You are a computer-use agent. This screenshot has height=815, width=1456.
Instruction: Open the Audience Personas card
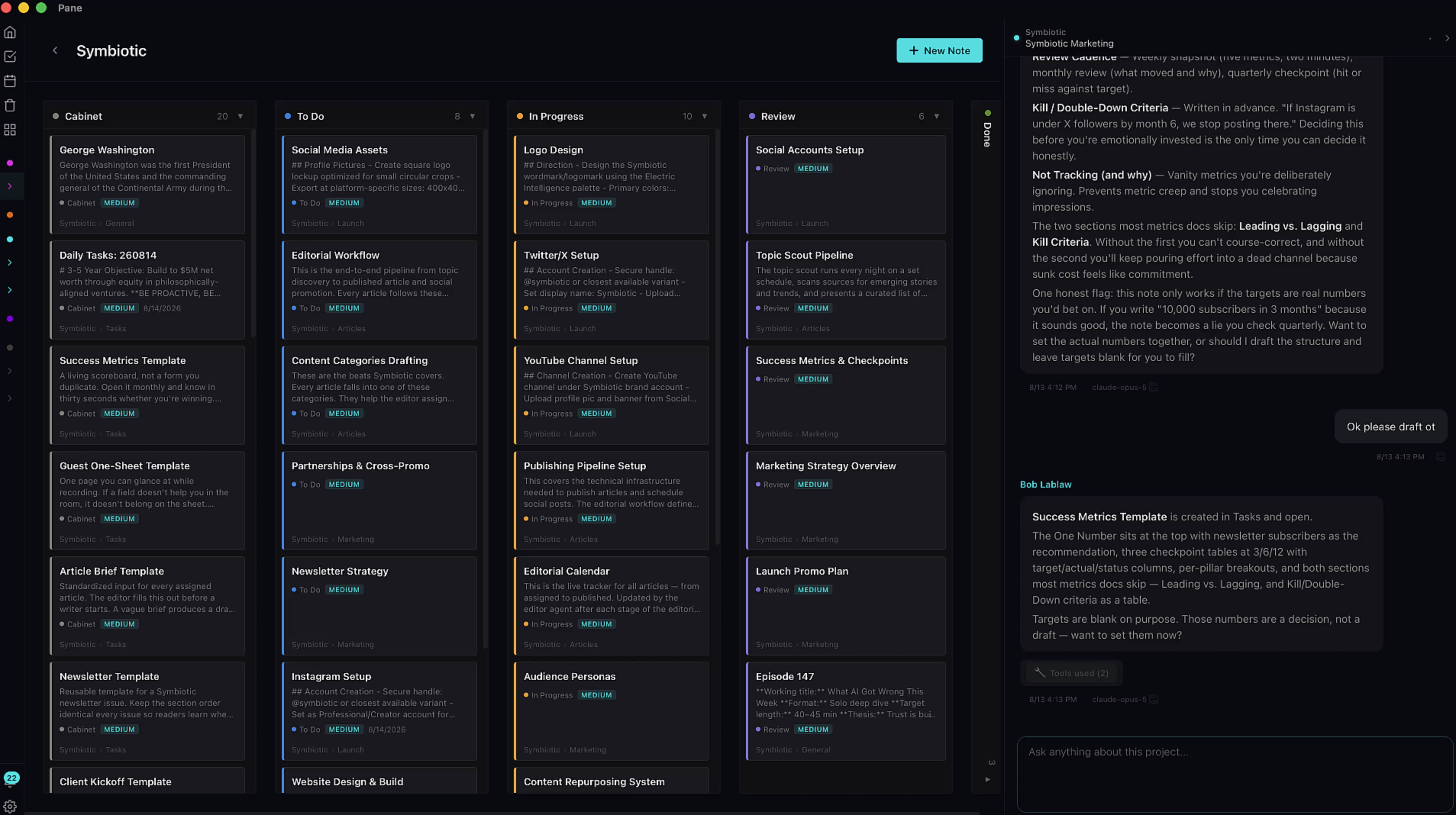(612, 711)
